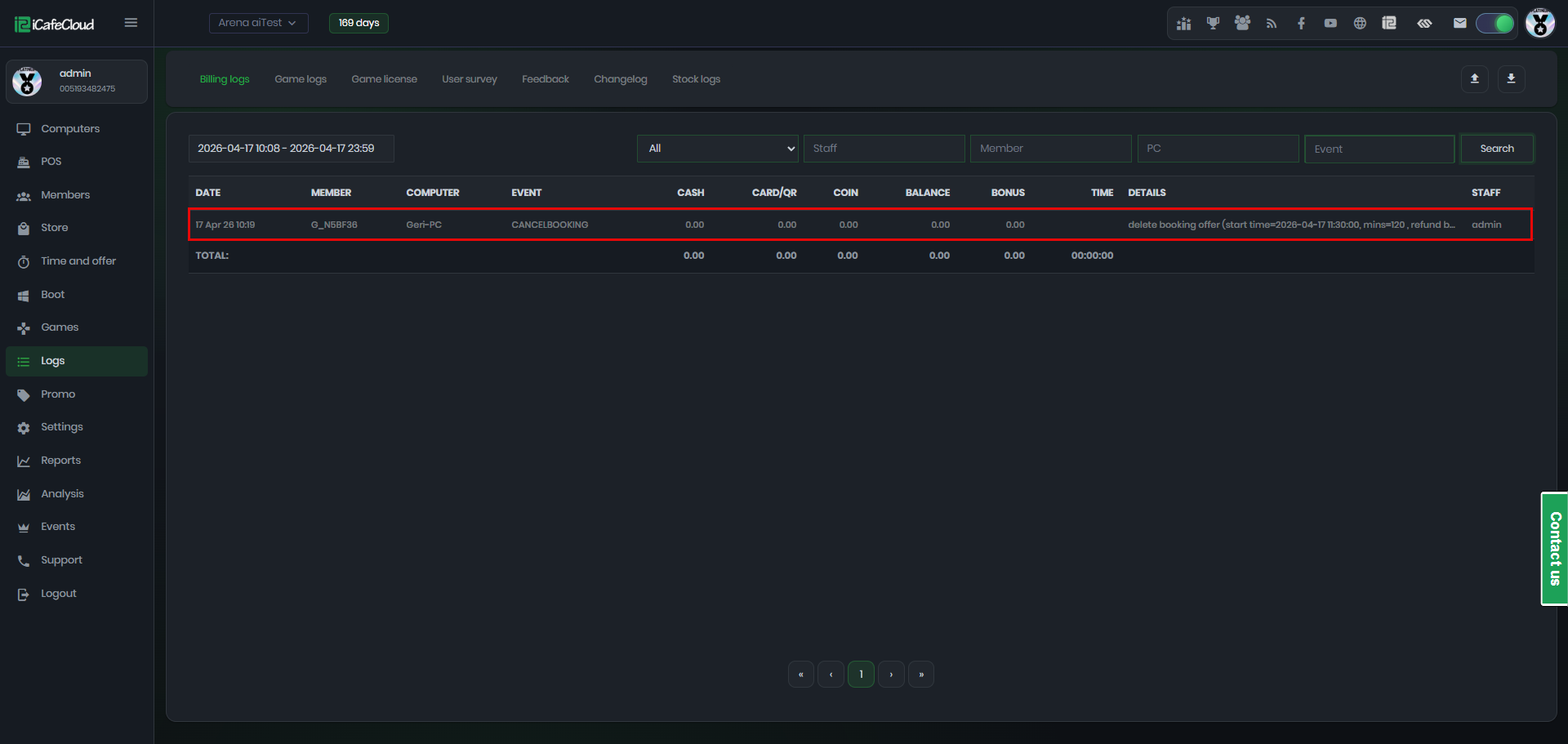Click the double-chevron stacked icon in header

[x=1424, y=24]
